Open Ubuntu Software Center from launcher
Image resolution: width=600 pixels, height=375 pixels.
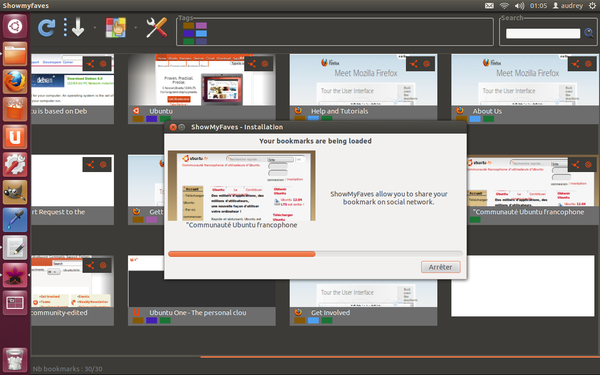[15, 109]
